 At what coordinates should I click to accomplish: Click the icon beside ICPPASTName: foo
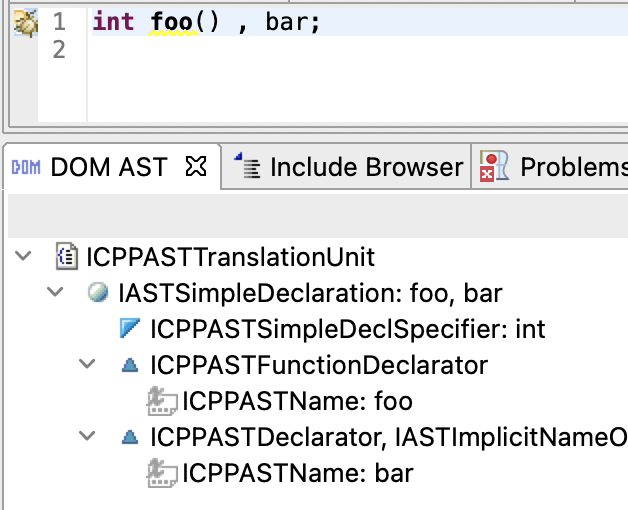pyautogui.click(x=162, y=401)
